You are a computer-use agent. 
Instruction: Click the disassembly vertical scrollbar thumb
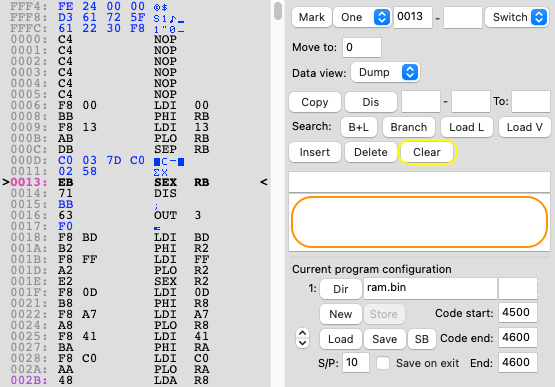[278, 11]
